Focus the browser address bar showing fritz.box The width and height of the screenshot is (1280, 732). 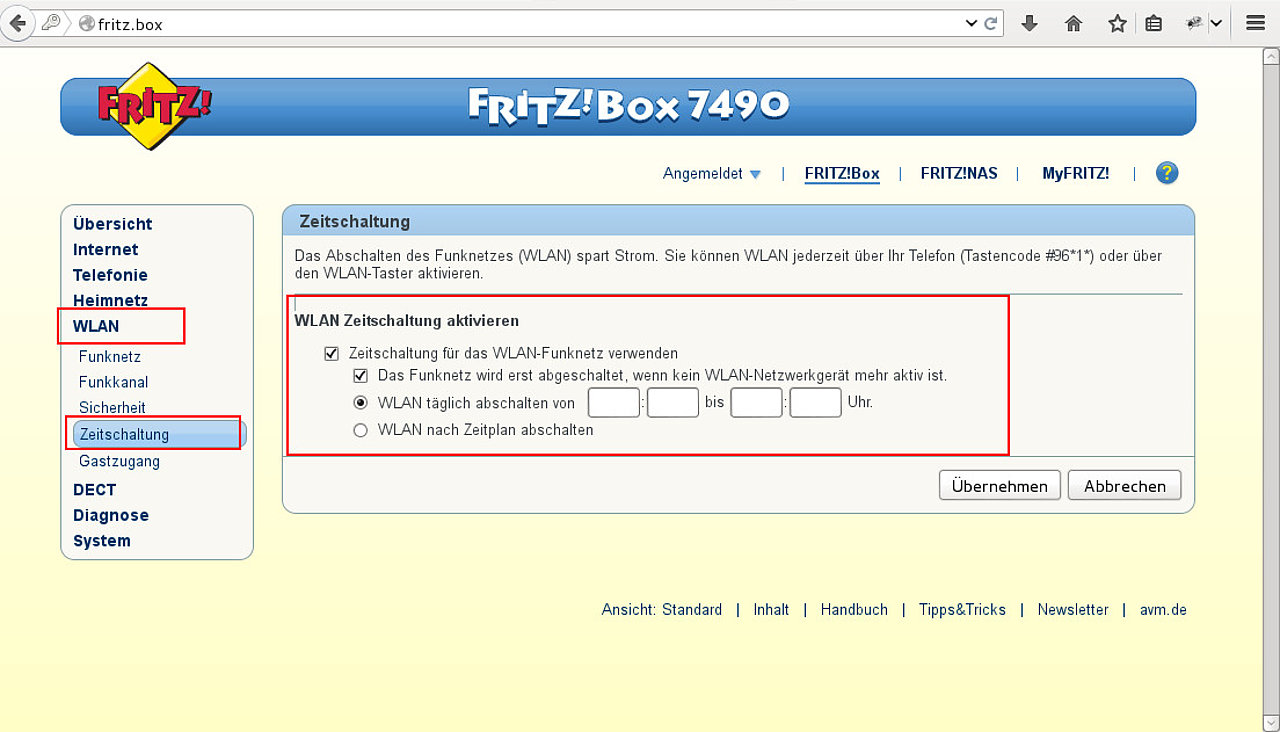520,24
